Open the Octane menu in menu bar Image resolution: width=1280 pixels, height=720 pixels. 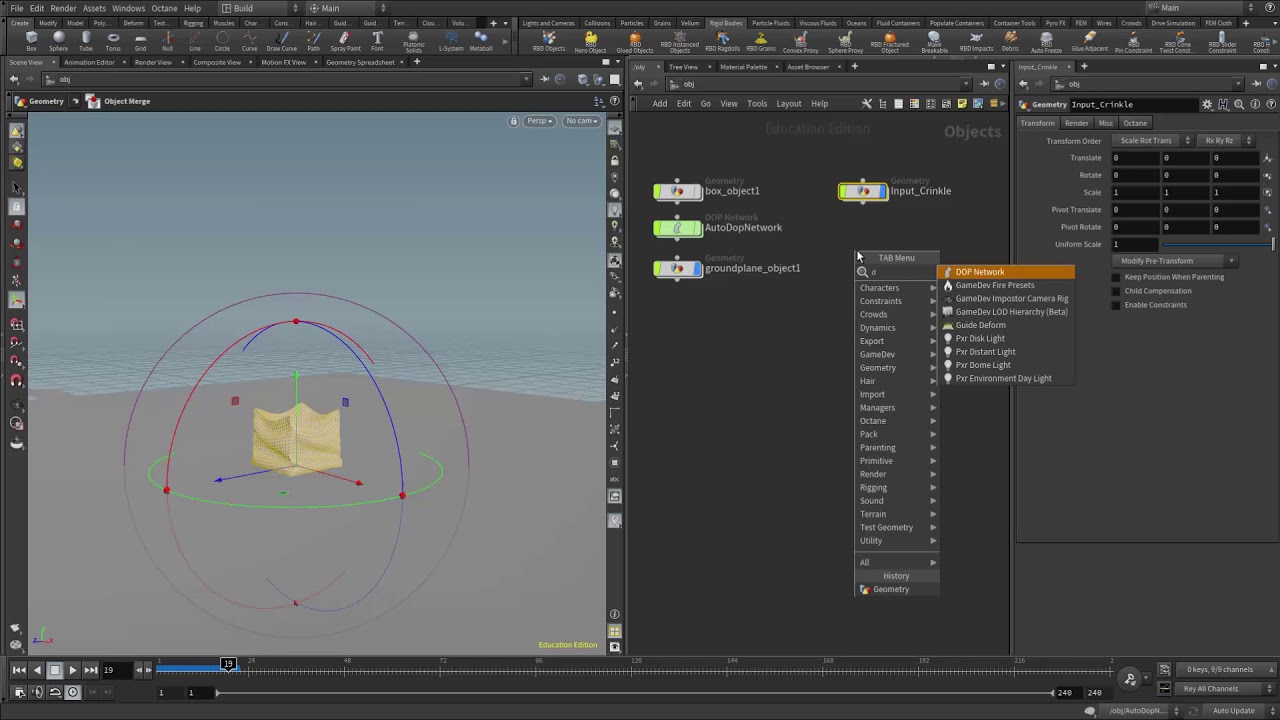164,8
